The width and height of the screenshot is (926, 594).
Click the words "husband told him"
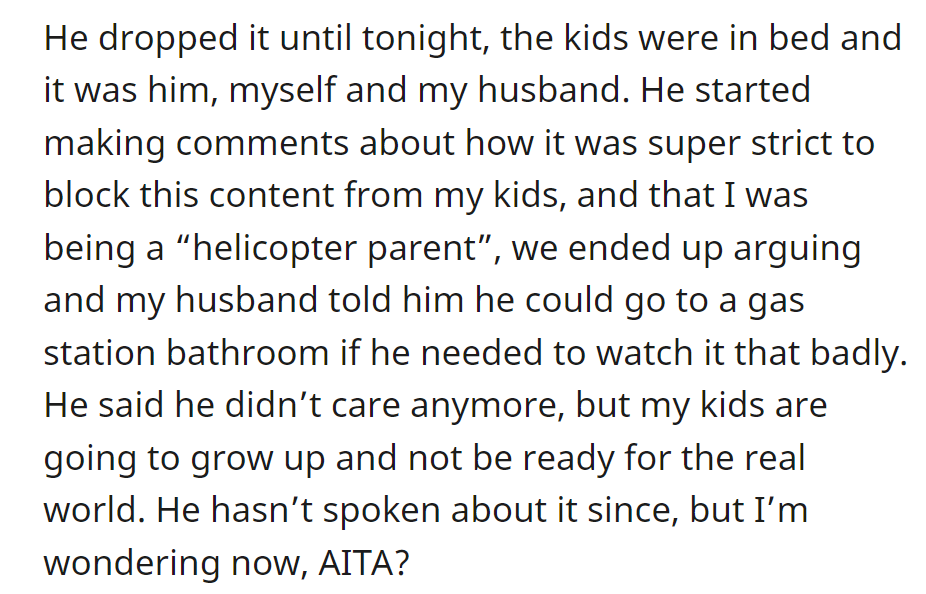319,300
